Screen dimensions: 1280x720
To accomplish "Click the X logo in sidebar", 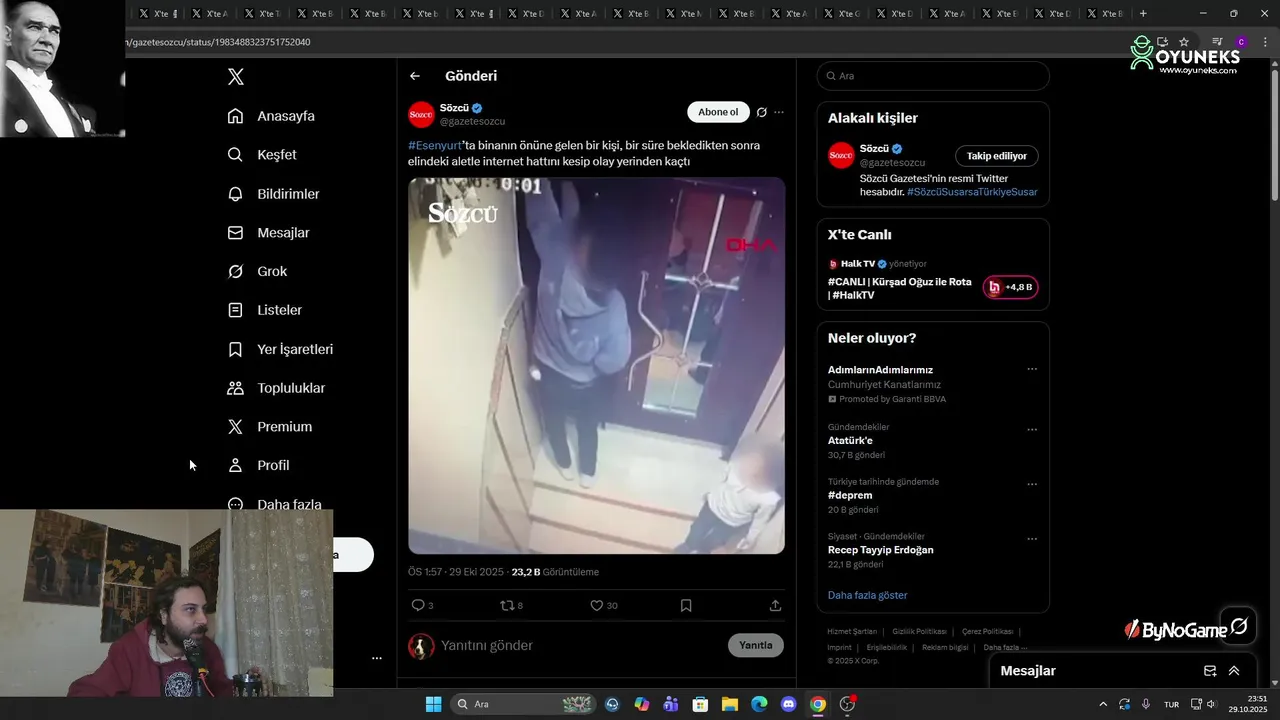I will click(x=235, y=77).
